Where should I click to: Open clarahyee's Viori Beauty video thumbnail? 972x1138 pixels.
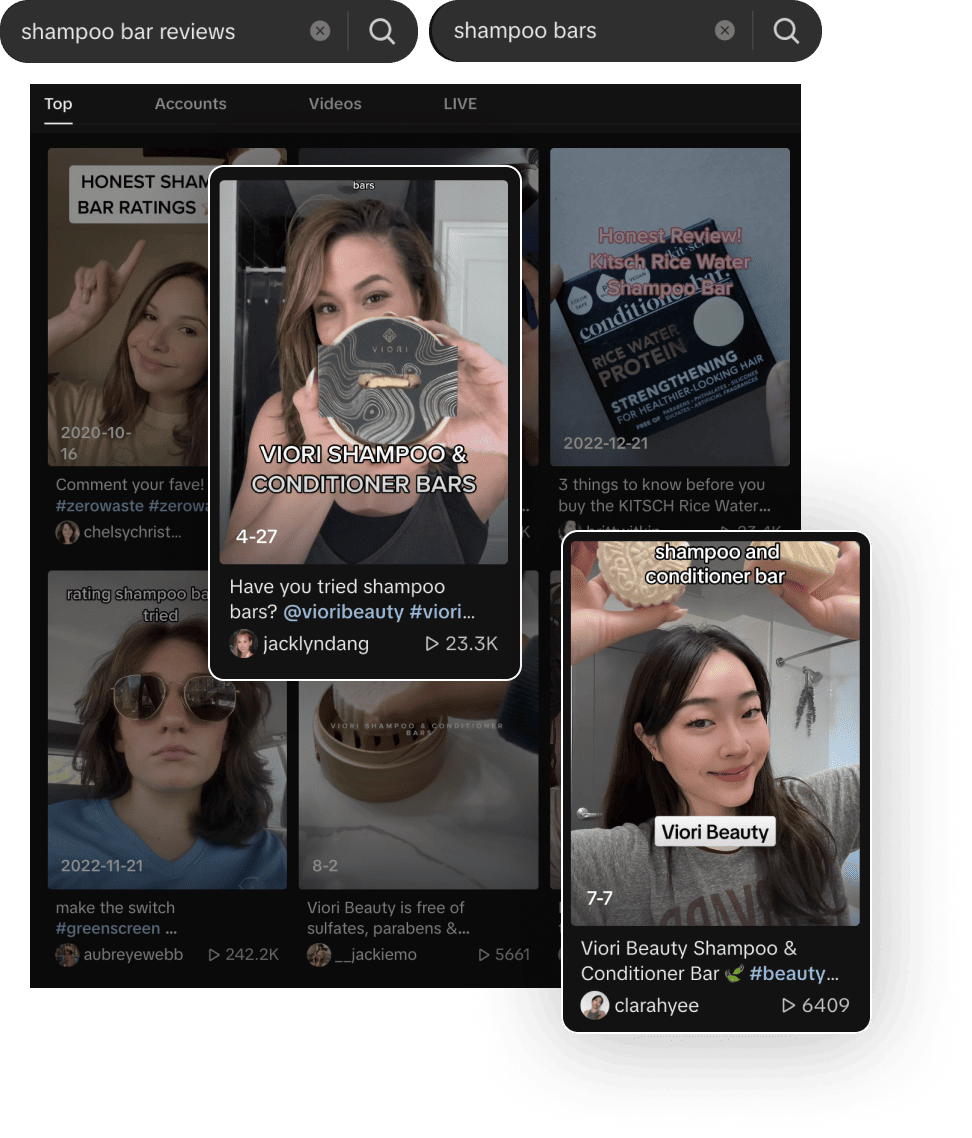tap(715, 733)
